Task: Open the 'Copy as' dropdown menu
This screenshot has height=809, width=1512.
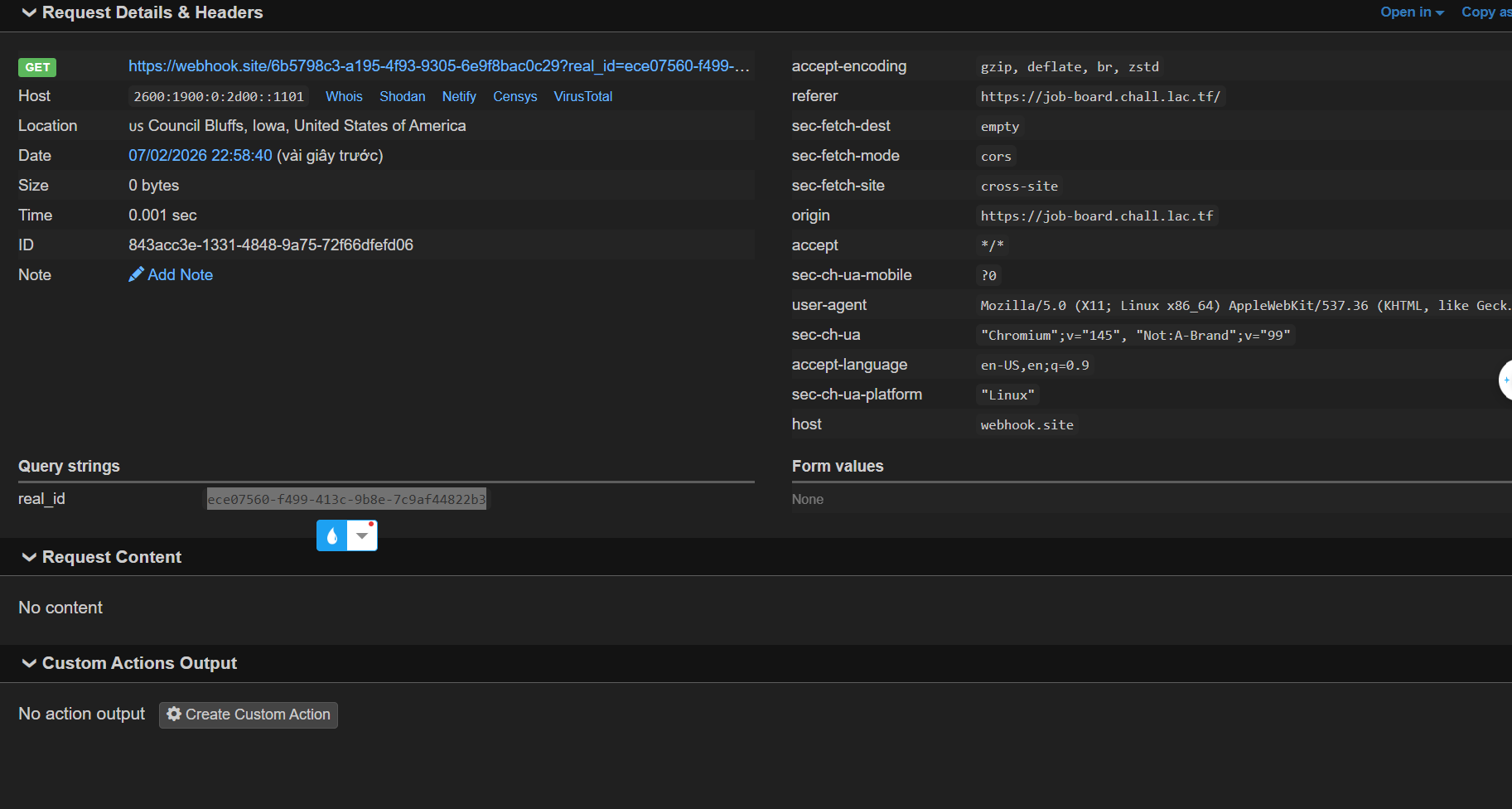Action: click(x=1486, y=12)
